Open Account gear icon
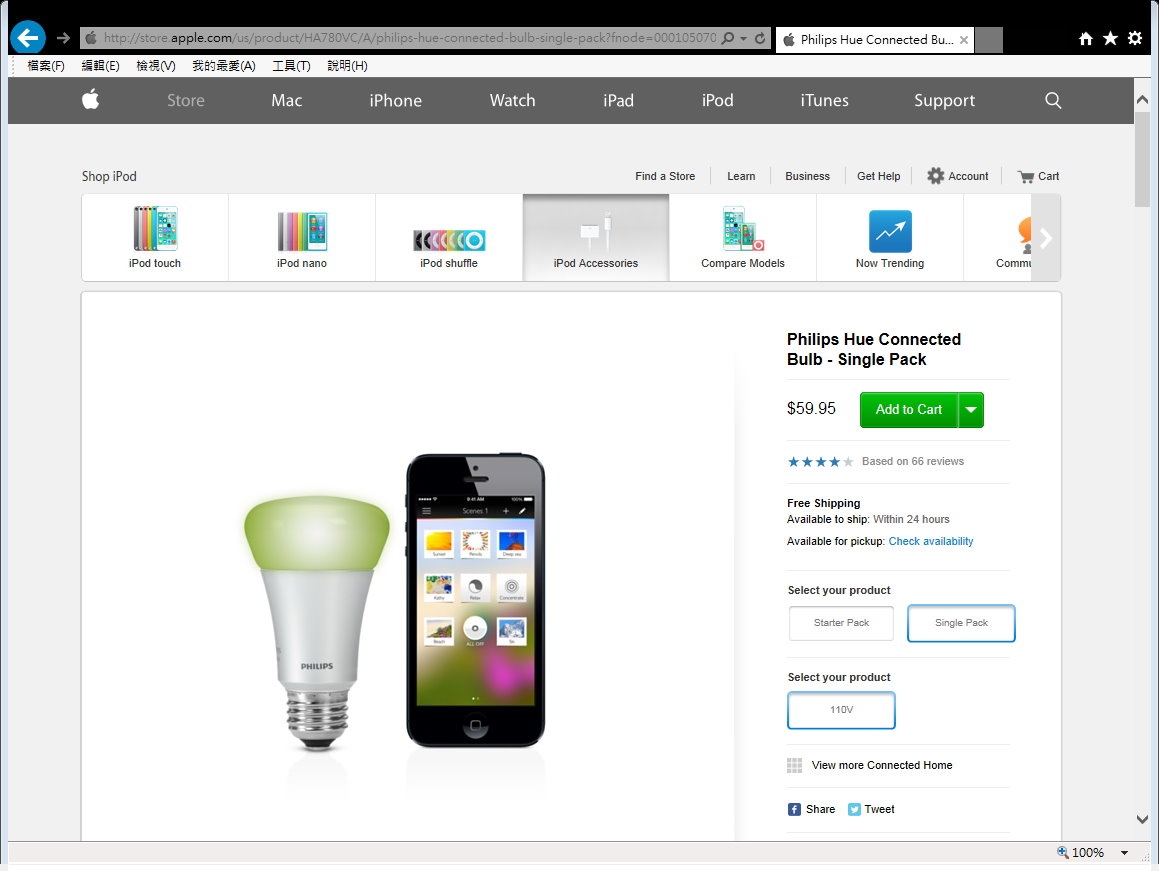This screenshot has width=1159, height=871. coord(936,176)
